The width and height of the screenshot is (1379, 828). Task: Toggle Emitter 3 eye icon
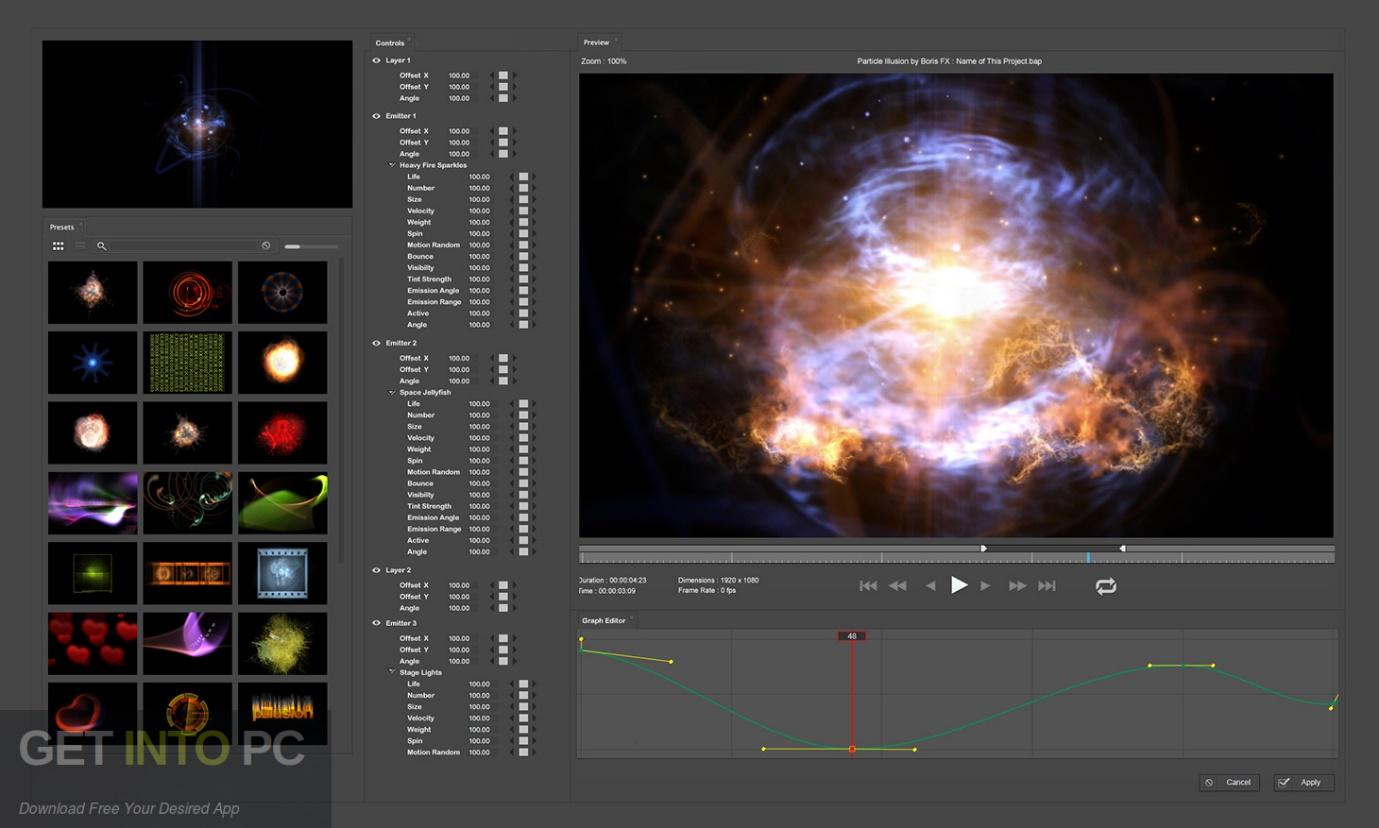[377, 623]
